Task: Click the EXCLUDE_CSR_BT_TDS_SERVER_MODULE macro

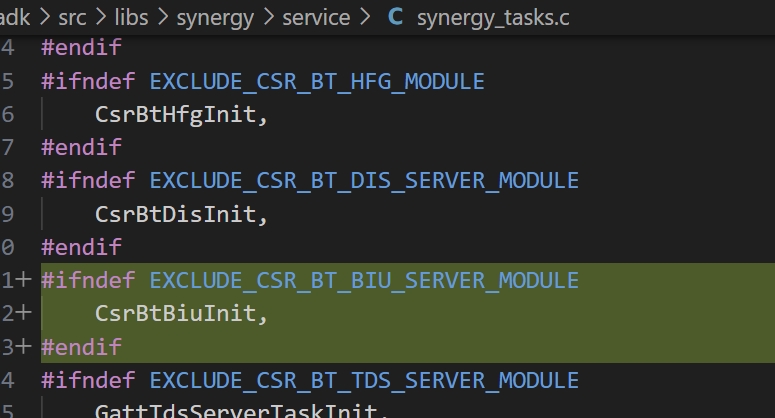Action: click(364, 380)
